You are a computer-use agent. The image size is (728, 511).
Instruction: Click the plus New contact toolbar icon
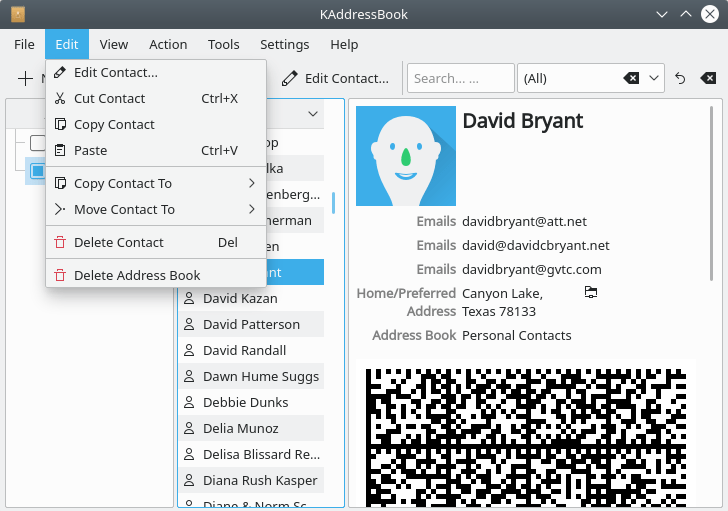25,78
